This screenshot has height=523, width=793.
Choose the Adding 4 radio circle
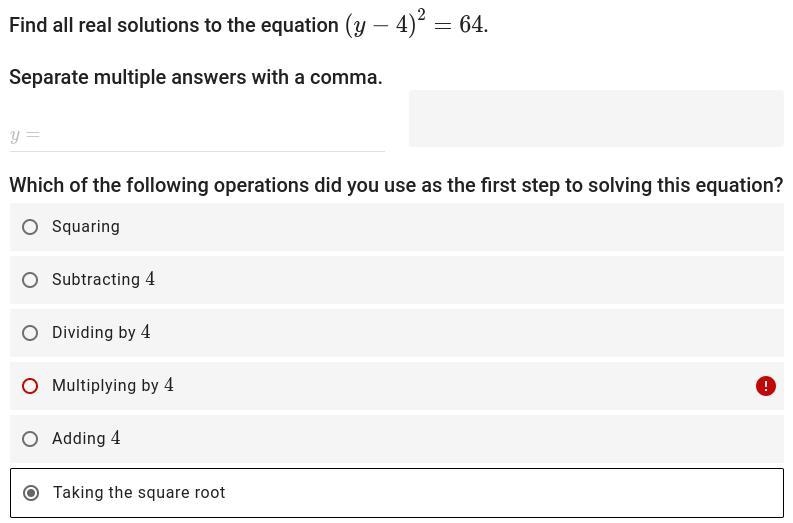tap(30, 439)
